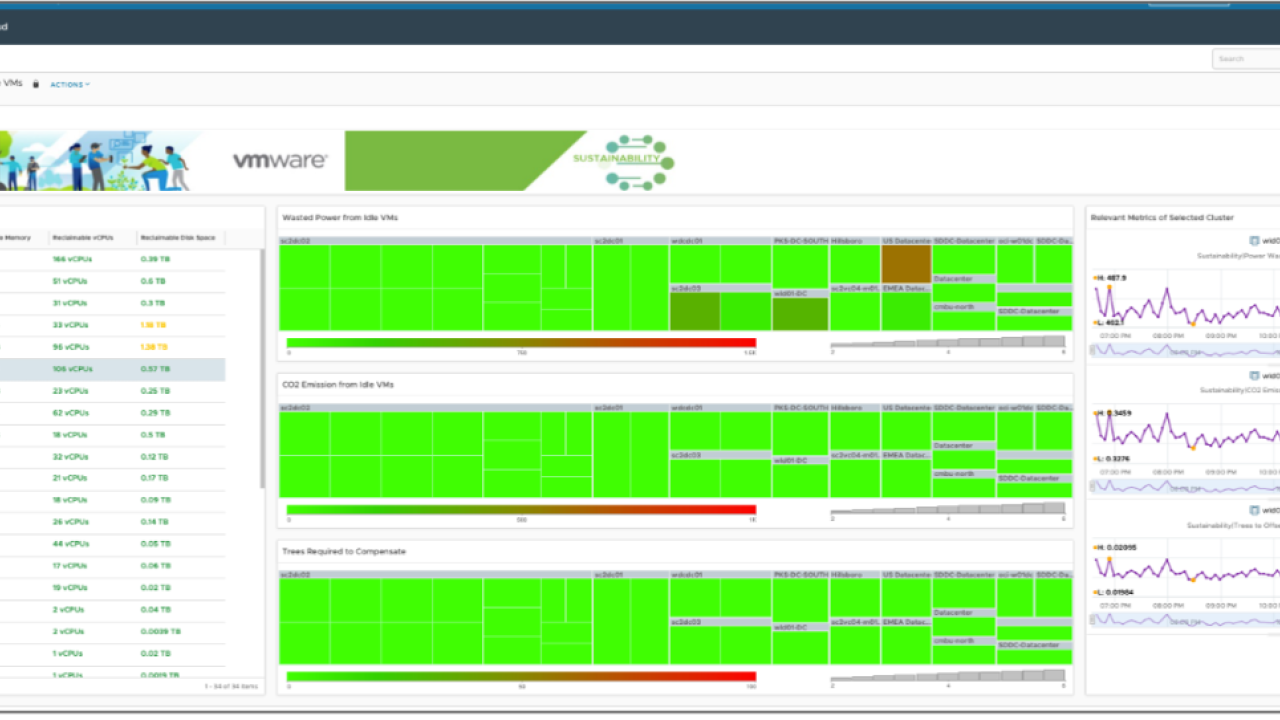Viewport: 1280px width, 720px height.
Task: Click the L: 0.3276 low value label
Action: [x=1113, y=458]
